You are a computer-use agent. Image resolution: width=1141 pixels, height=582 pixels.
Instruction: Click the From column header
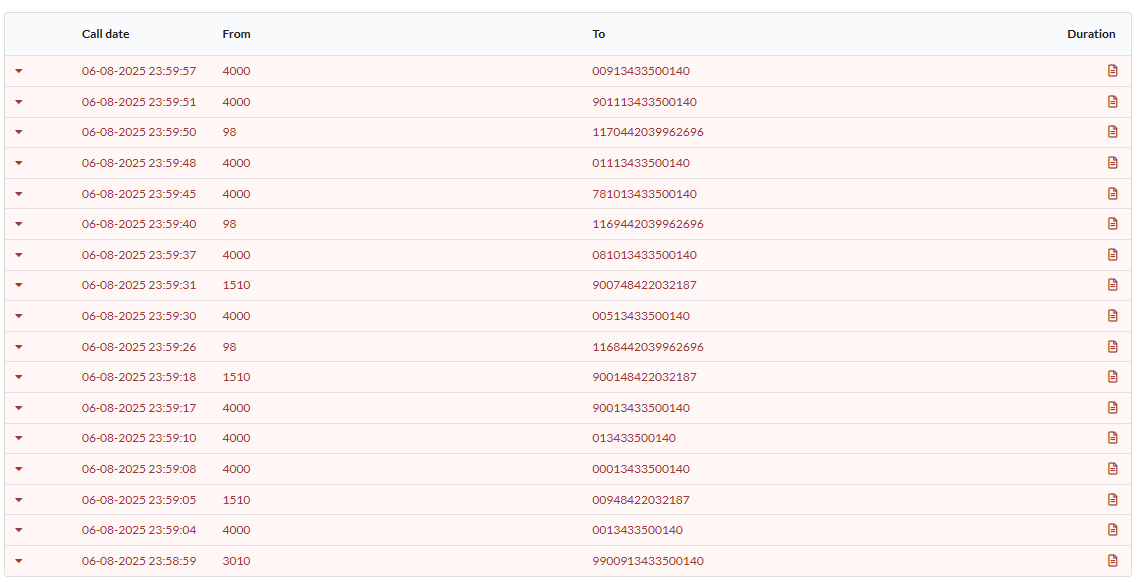coord(236,34)
